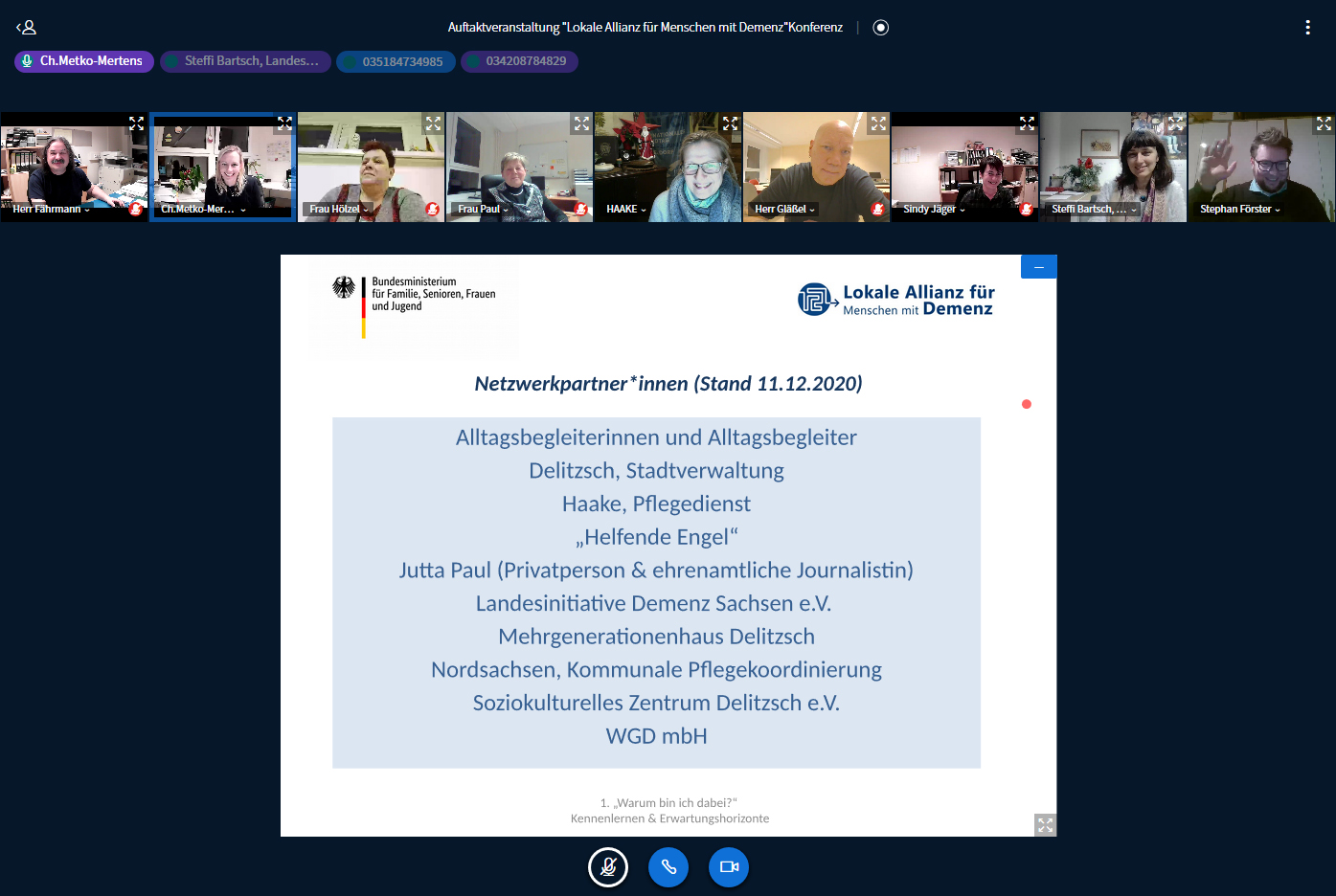Make the presentation slide fullscreen

[x=1045, y=824]
